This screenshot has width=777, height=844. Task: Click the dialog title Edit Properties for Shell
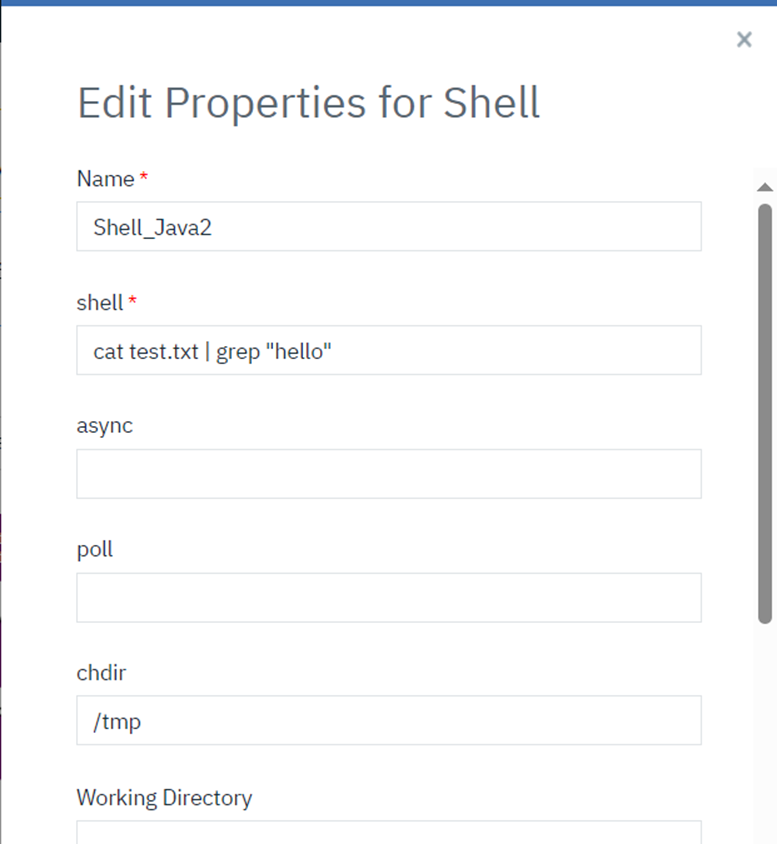pyautogui.click(x=307, y=102)
